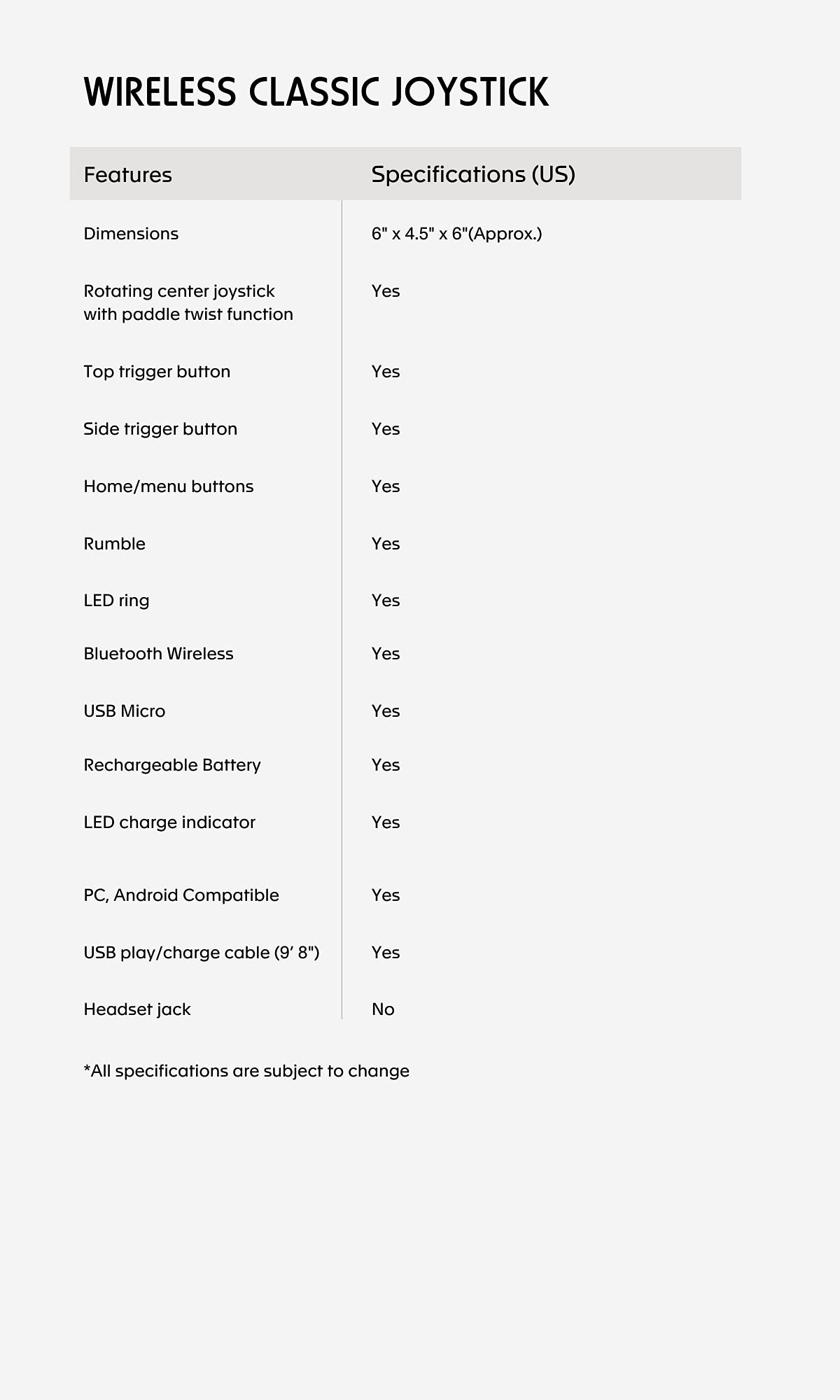Click the USB play/charge cable label
Screen dimensions: 840x1400
point(201,953)
